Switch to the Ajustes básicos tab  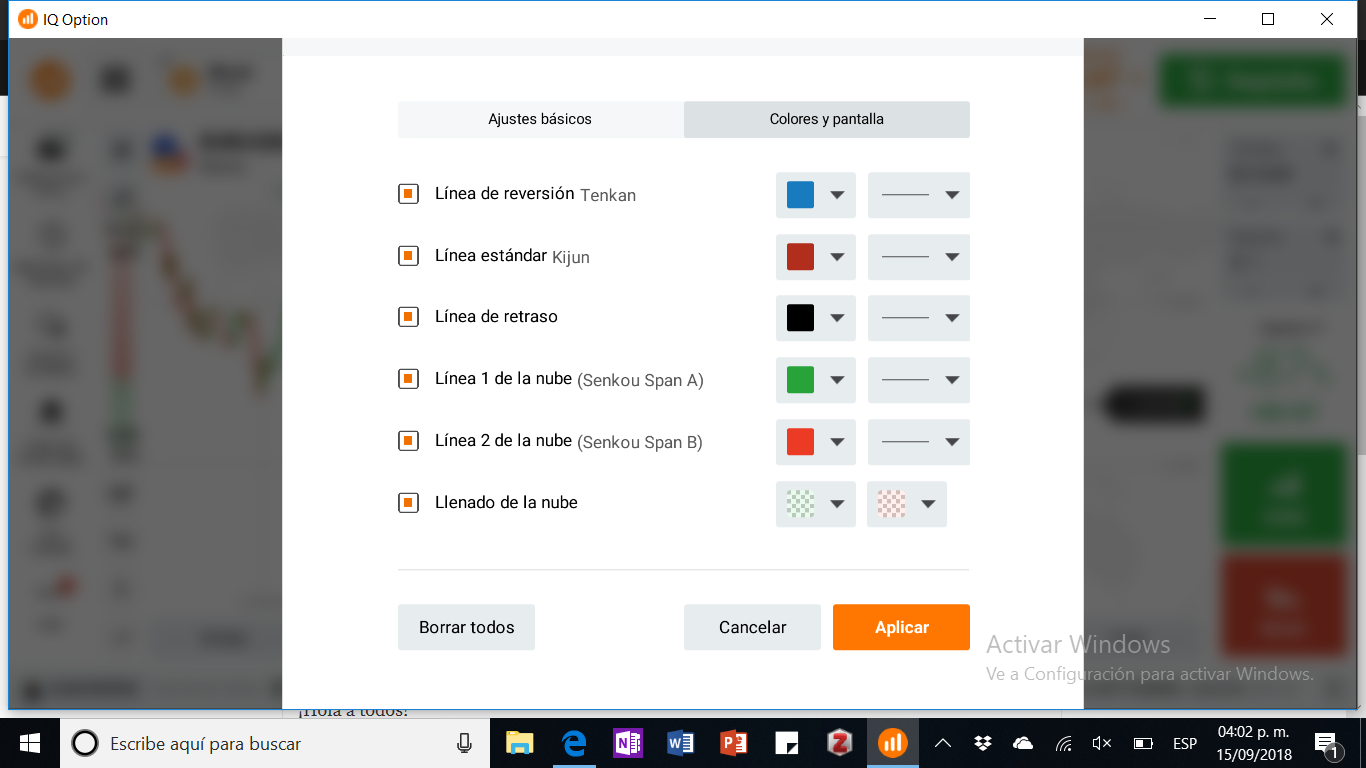pyautogui.click(x=540, y=119)
